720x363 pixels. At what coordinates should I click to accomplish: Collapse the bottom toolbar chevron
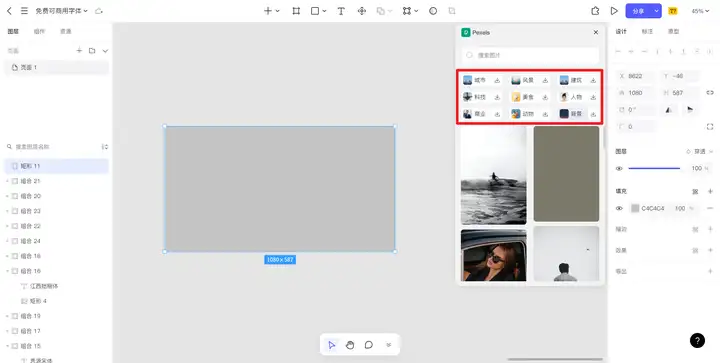click(388, 345)
